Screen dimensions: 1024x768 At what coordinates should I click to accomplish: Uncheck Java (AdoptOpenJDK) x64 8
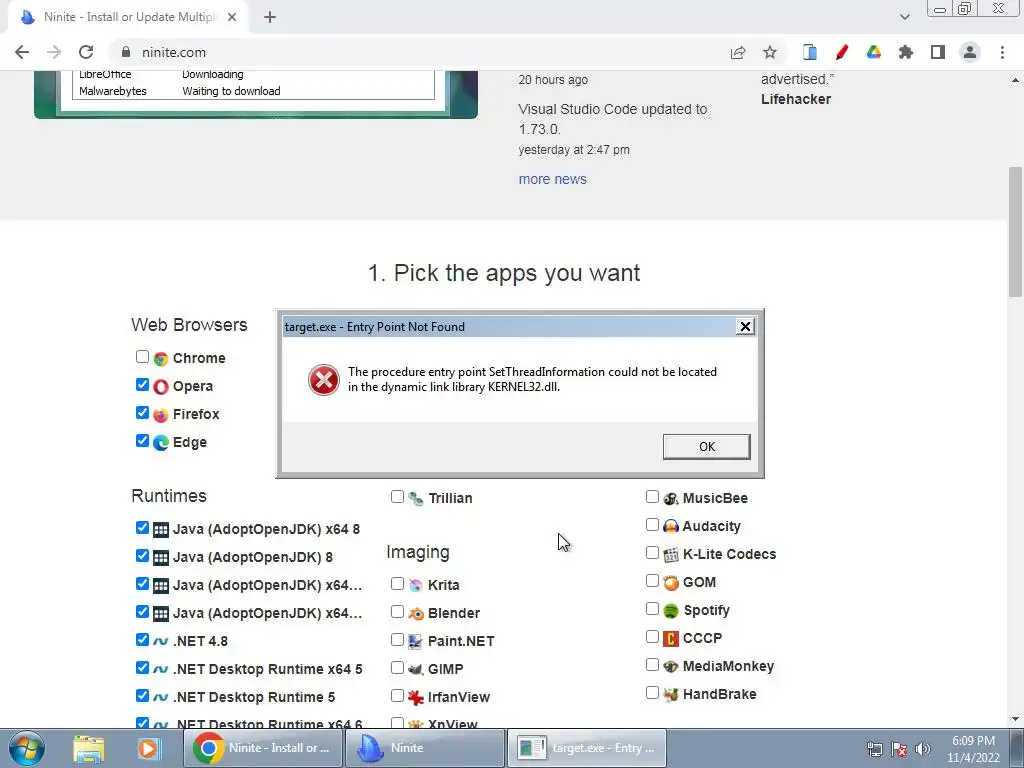pyautogui.click(x=142, y=528)
